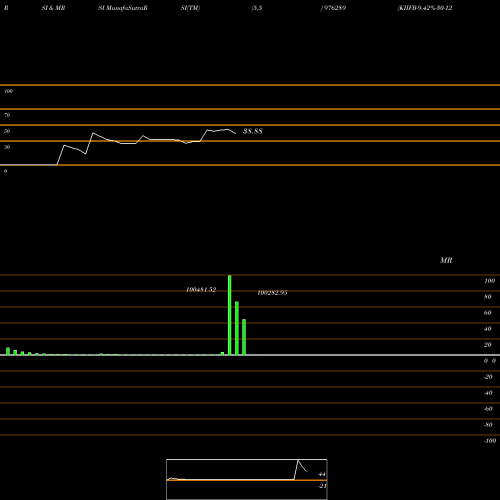Click the value label right of spike
Screen dimensions: 500x500
pyautogui.click(x=272, y=293)
